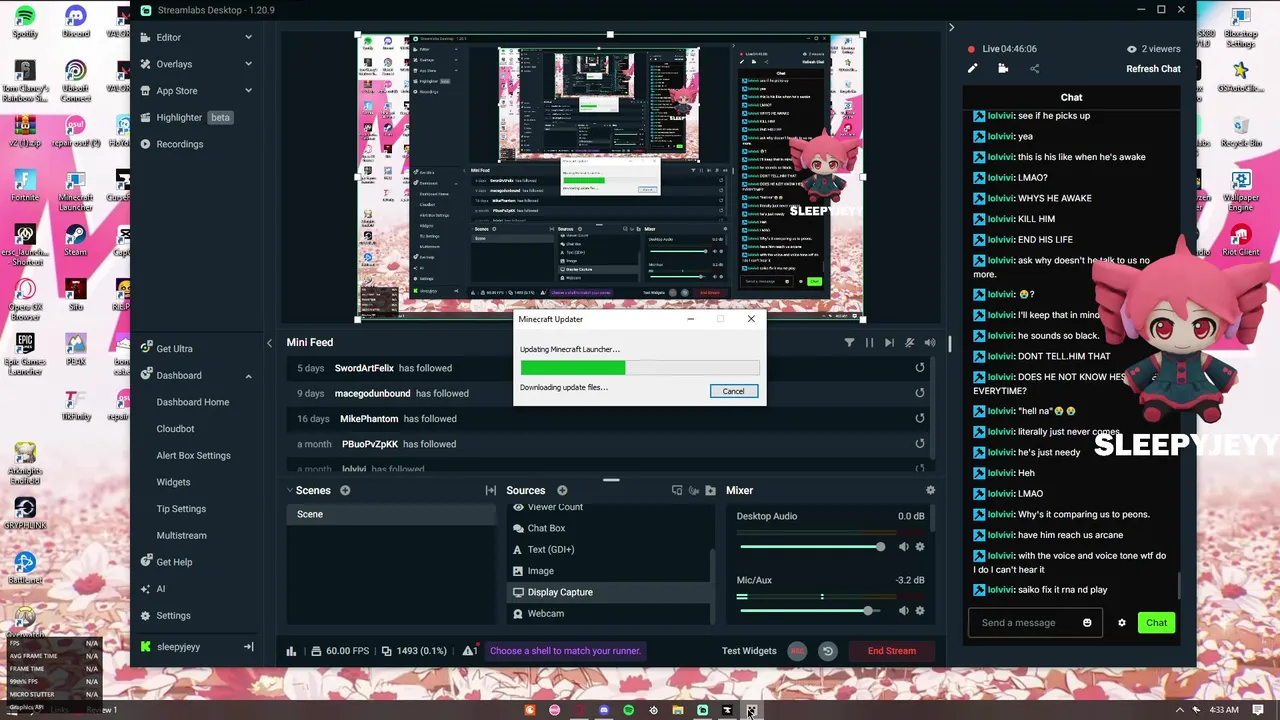Cancel the Minecraft Updater download
1280x720 pixels.
click(733, 391)
